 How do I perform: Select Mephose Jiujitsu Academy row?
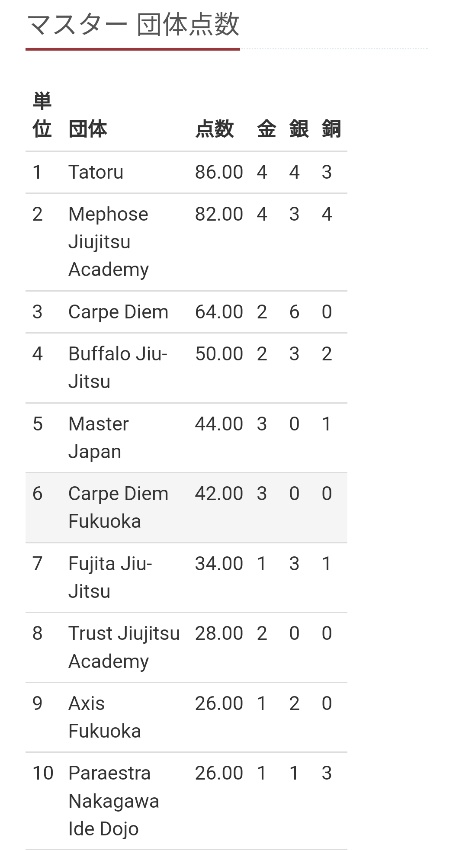pos(186,242)
